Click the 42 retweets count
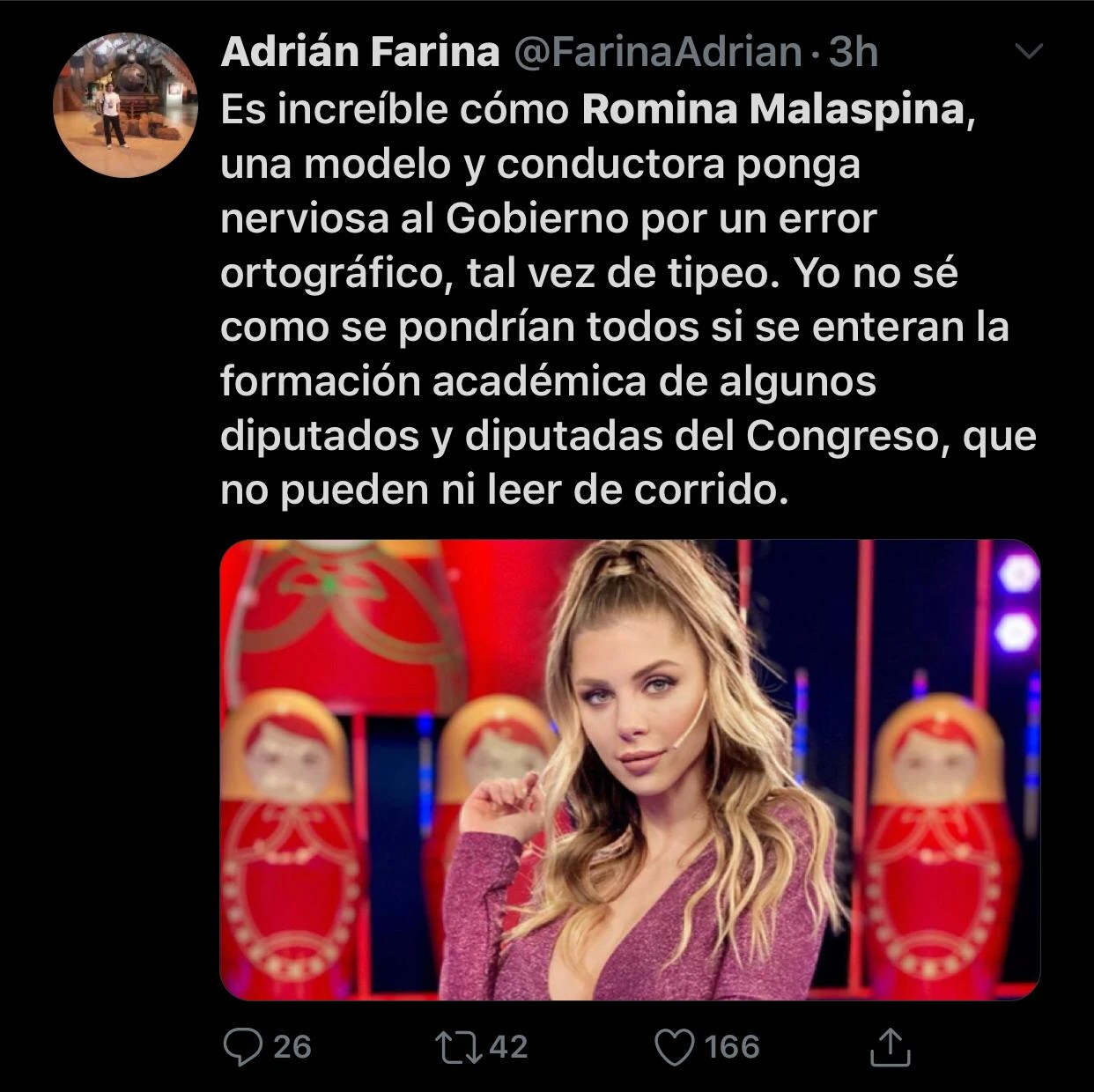This screenshot has height=1092, width=1094. click(x=508, y=1046)
